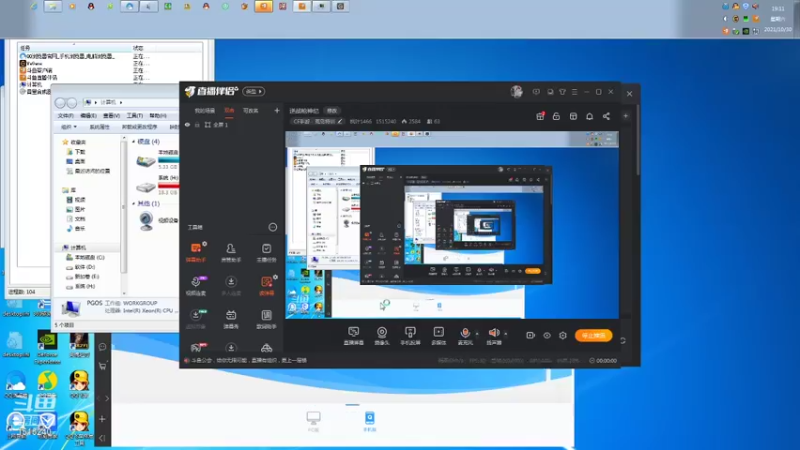This screenshot has height=450, width=800.
Task: Click the shopping cart icon in side strip
Action: 103,366
